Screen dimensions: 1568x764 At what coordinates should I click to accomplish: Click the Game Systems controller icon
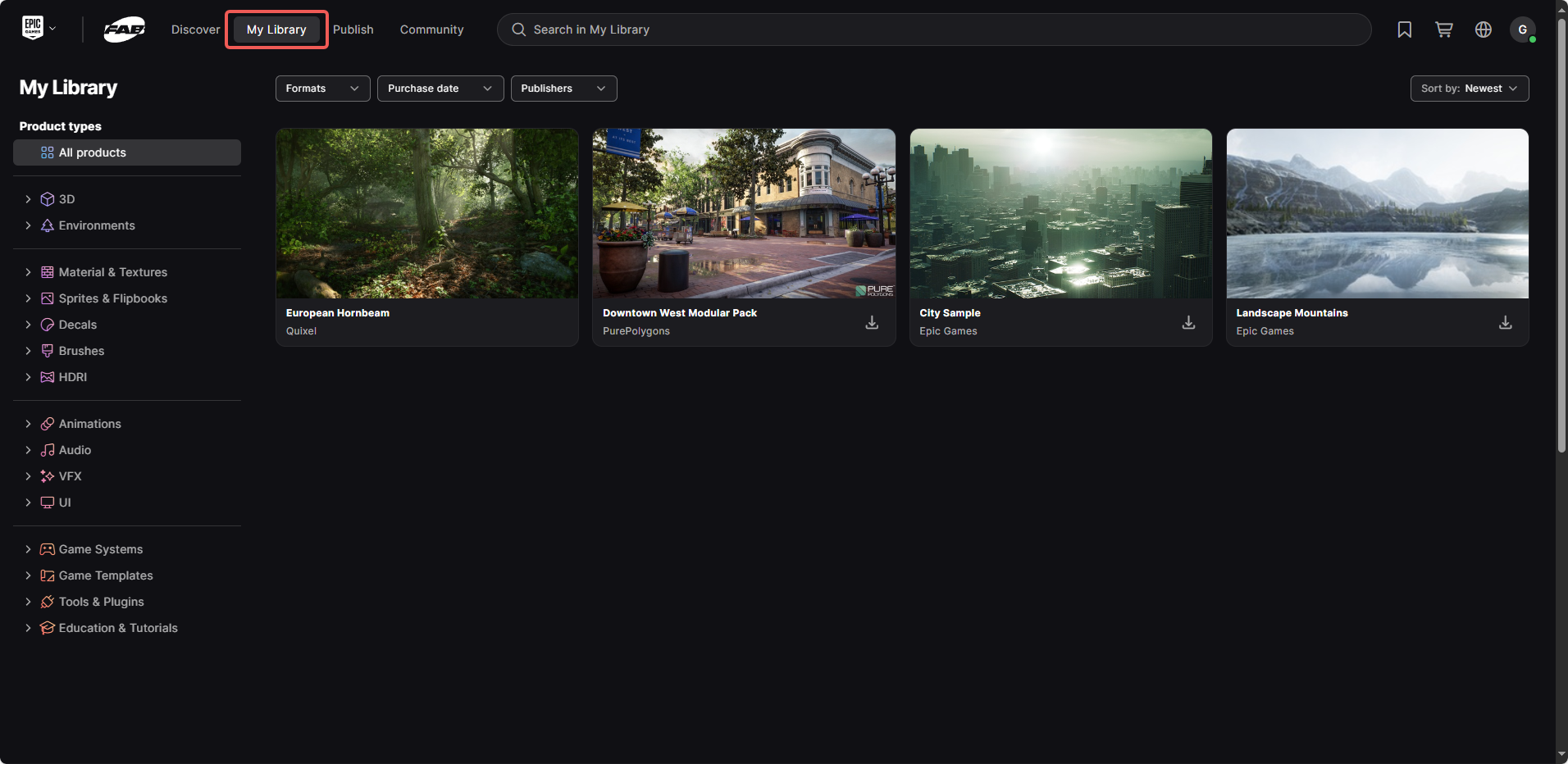click(x=48, y=549)
